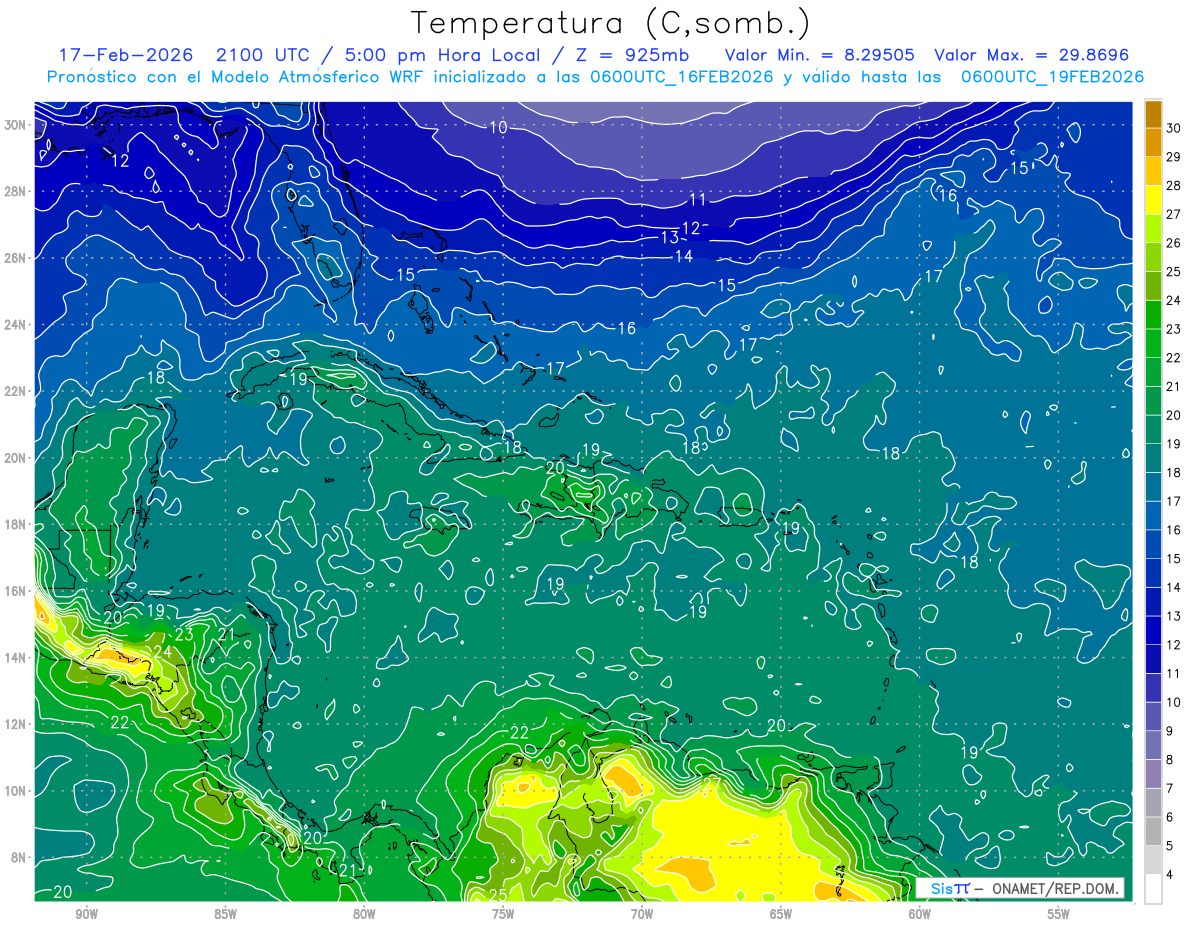Click the "Valor Min. = 8.29505" readout
The image size is (1200, 927).
(x=820, y=55)
